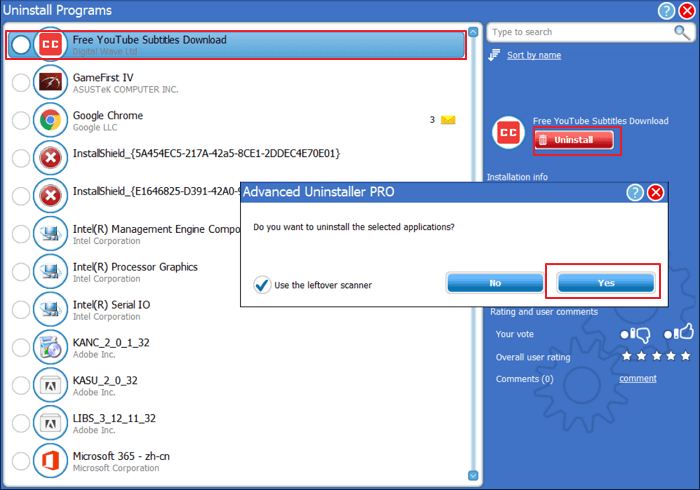Click the Intel(R) Serial IO entry name
Viewport: 700px width, 490px height.
111,305
